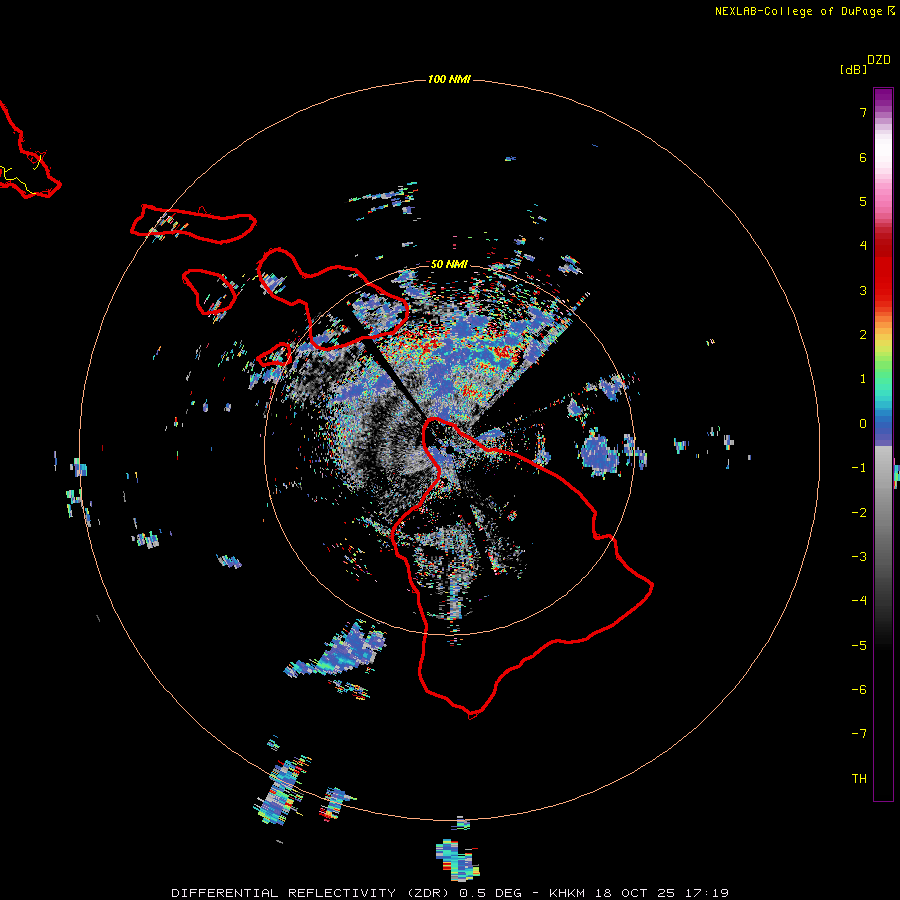Image resolution: width=900 pixels, height=900 pixels.
Task: Click the 5 value on color scale
Action: click(863, 201)
